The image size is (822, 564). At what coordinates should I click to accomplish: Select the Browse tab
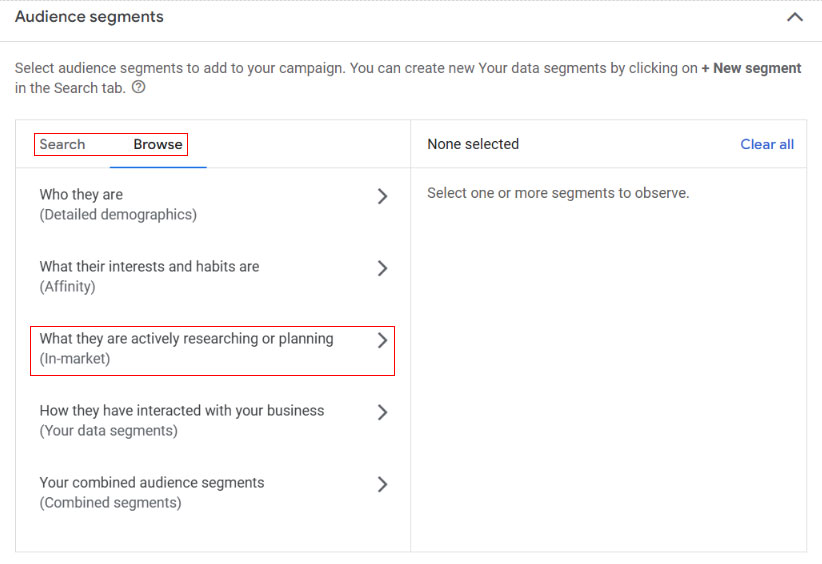pos(158,144)
